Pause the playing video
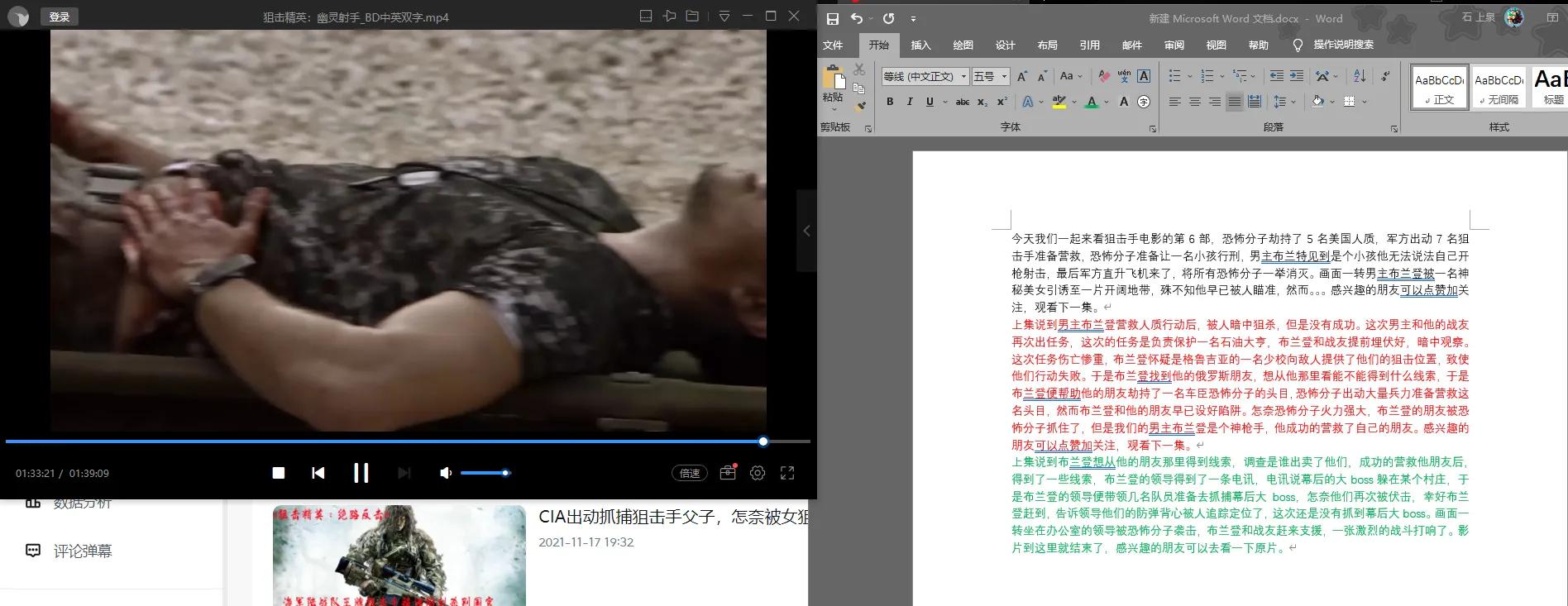The image size is (1568, 606). pyautogui.click(x=361, y=473)
